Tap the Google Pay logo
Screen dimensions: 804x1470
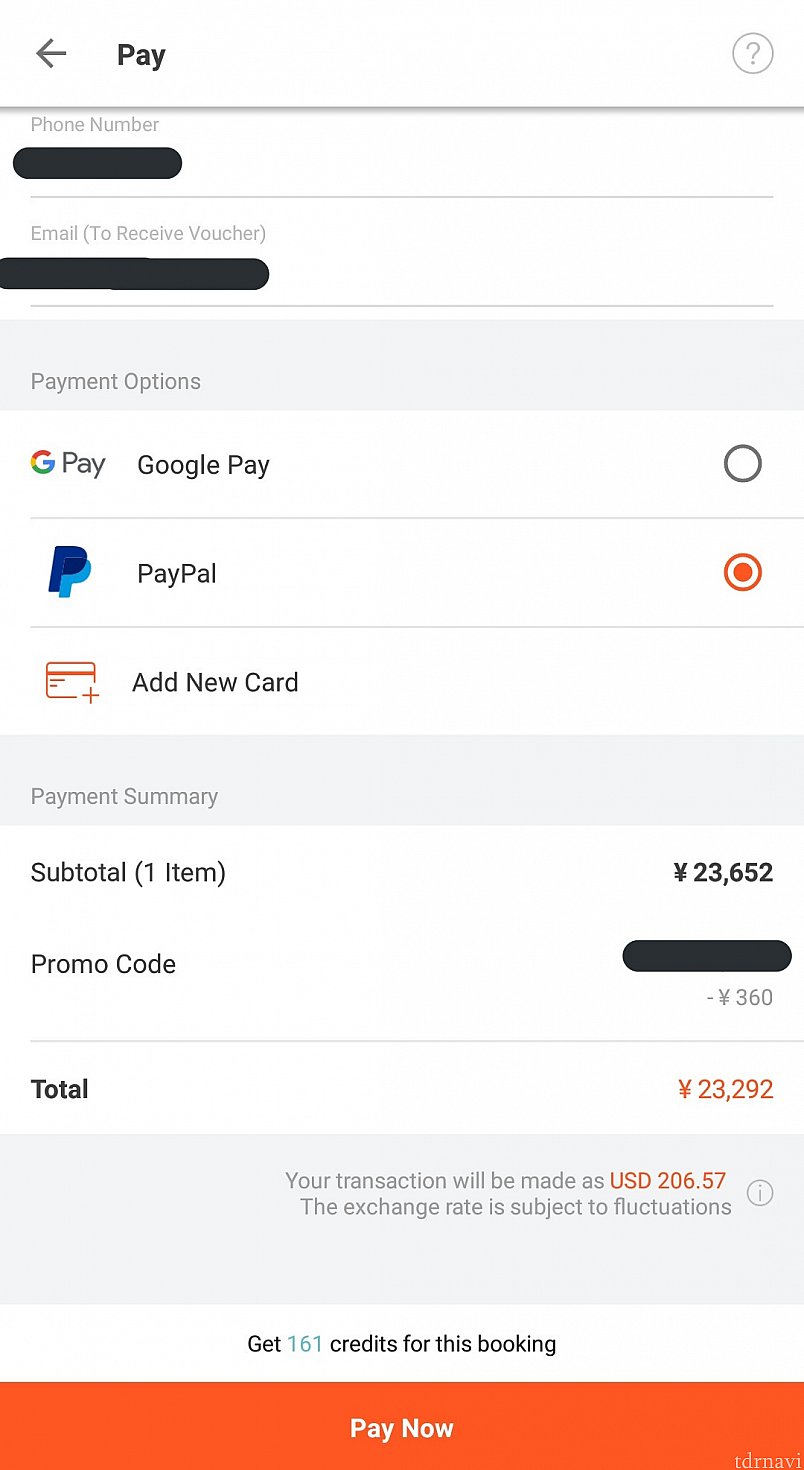68,464
